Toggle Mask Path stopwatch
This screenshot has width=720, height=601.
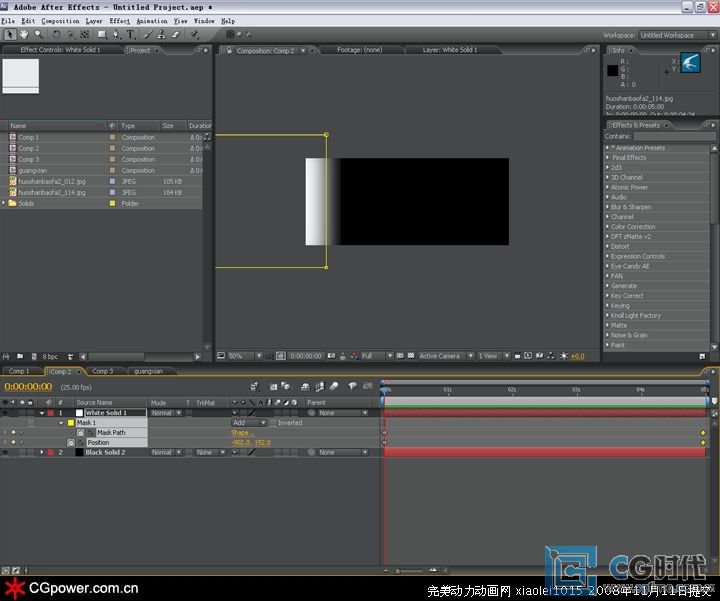[80, 432]
